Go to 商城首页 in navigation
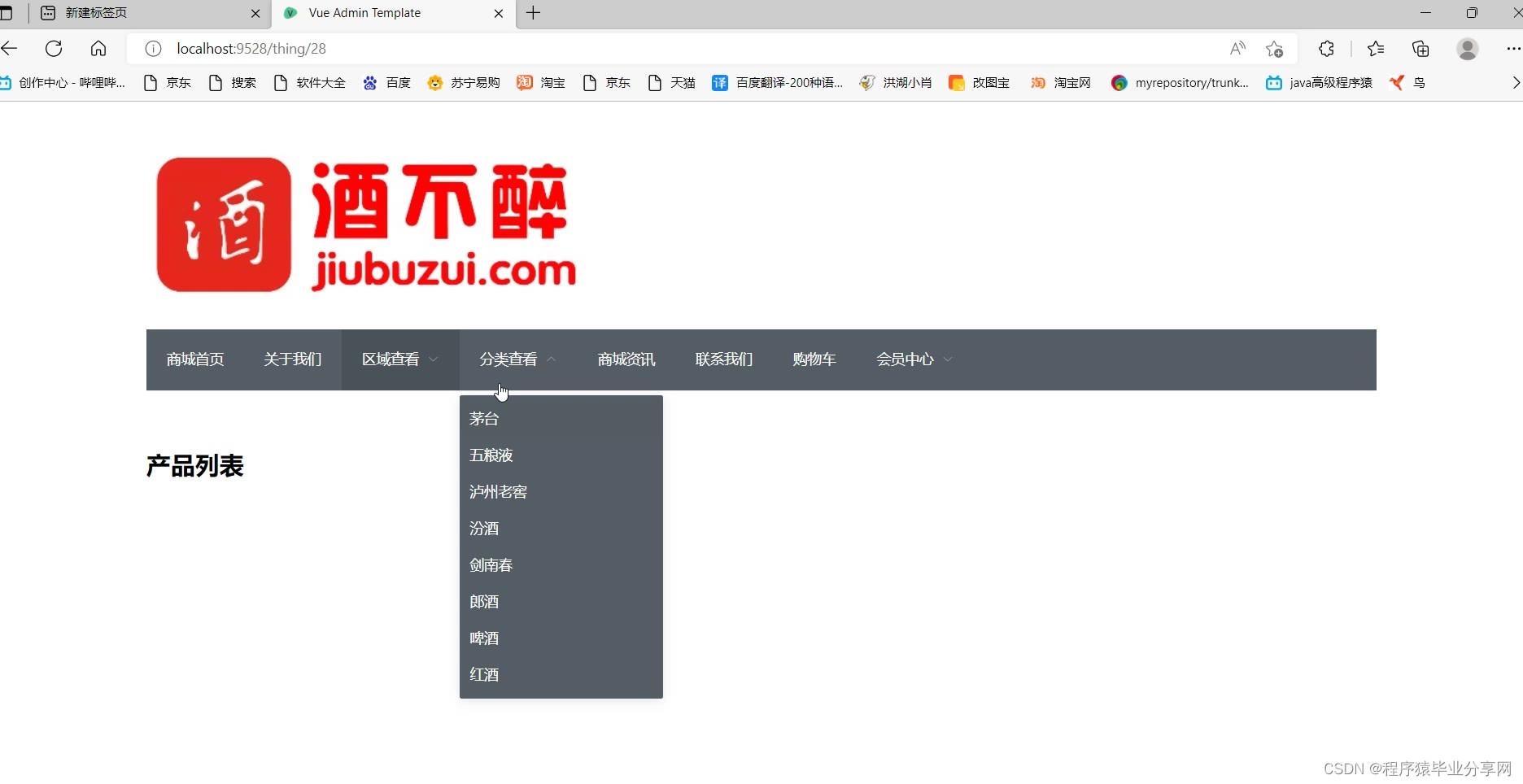 coord(195,359)
